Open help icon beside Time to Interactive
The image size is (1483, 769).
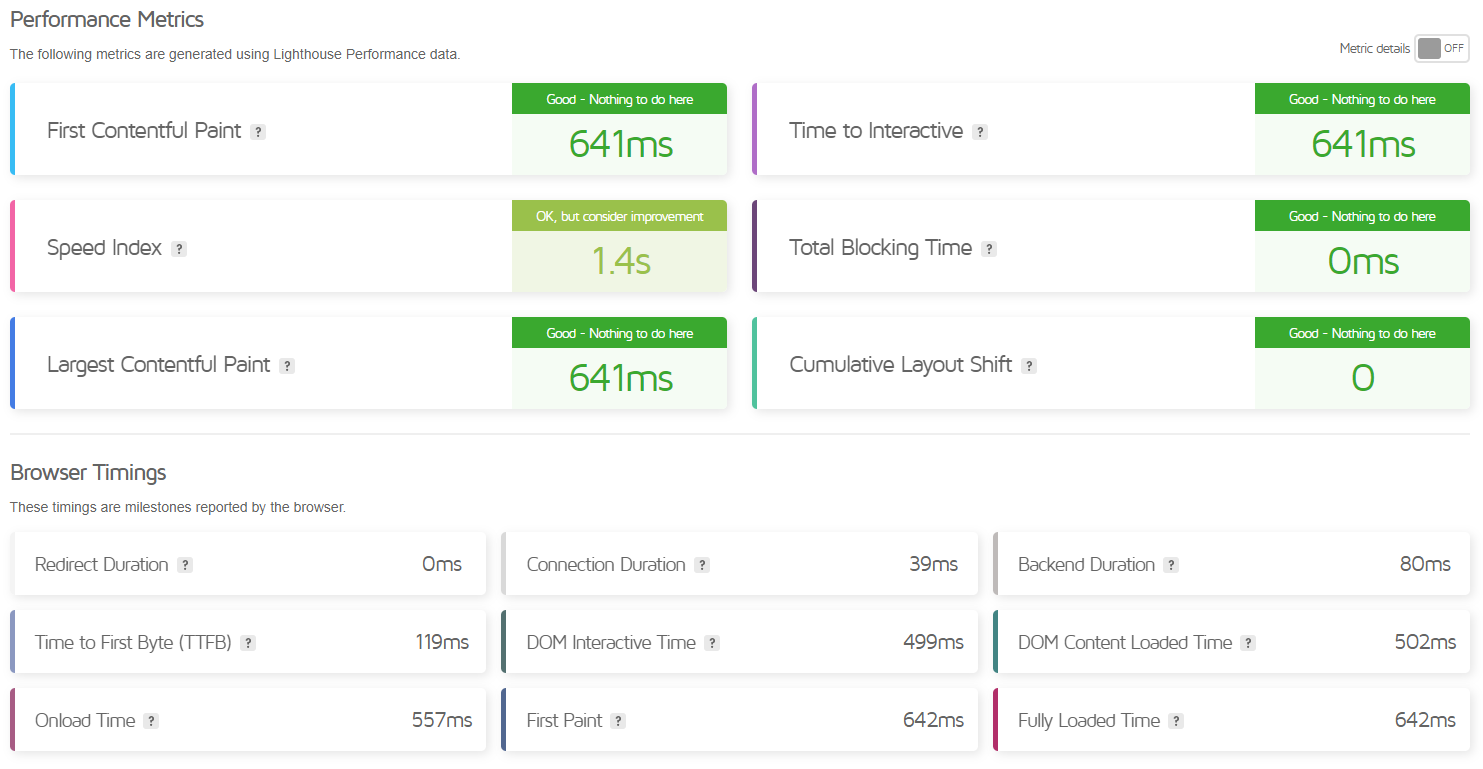pyautogui.click(x=980, y=132)
